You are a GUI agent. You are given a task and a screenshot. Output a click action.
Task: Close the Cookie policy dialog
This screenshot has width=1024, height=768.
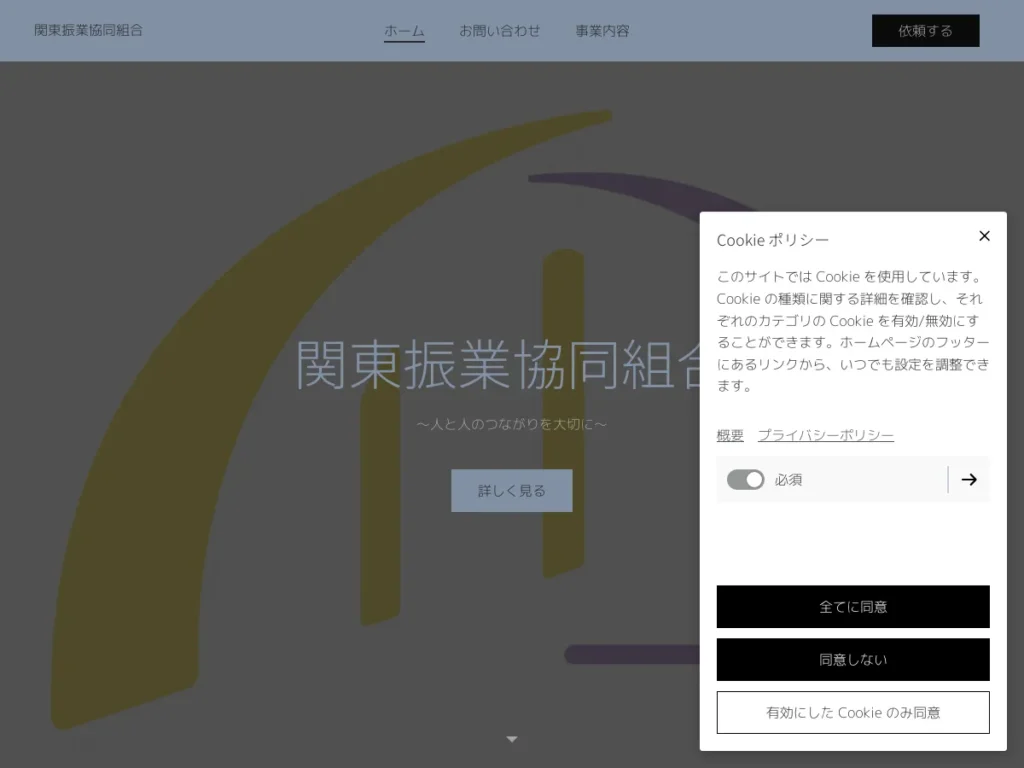984,236
